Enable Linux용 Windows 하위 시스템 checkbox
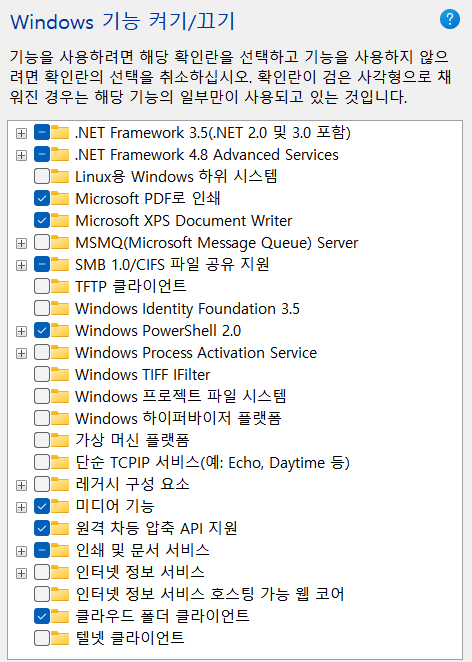Viewport: 472px width, 662px height. coord(42,176)
